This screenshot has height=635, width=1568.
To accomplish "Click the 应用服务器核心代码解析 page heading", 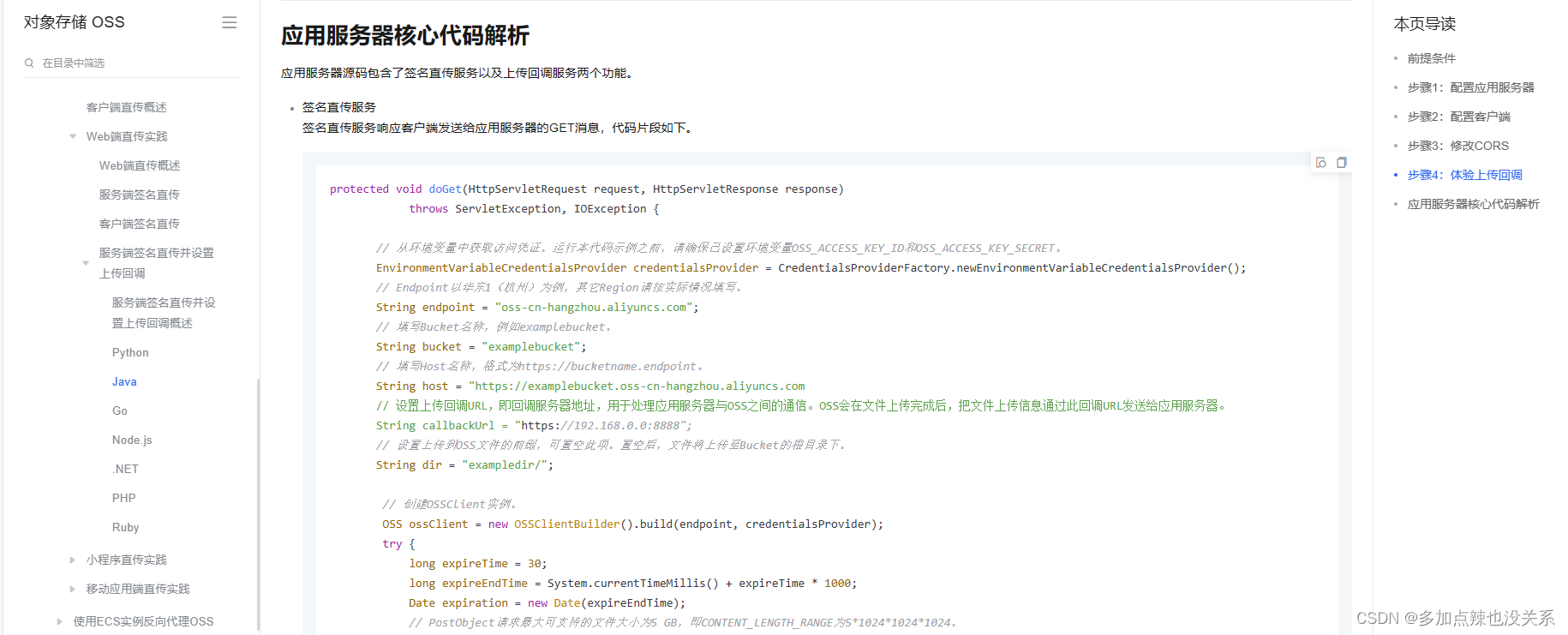I will (x=405, y=35).
